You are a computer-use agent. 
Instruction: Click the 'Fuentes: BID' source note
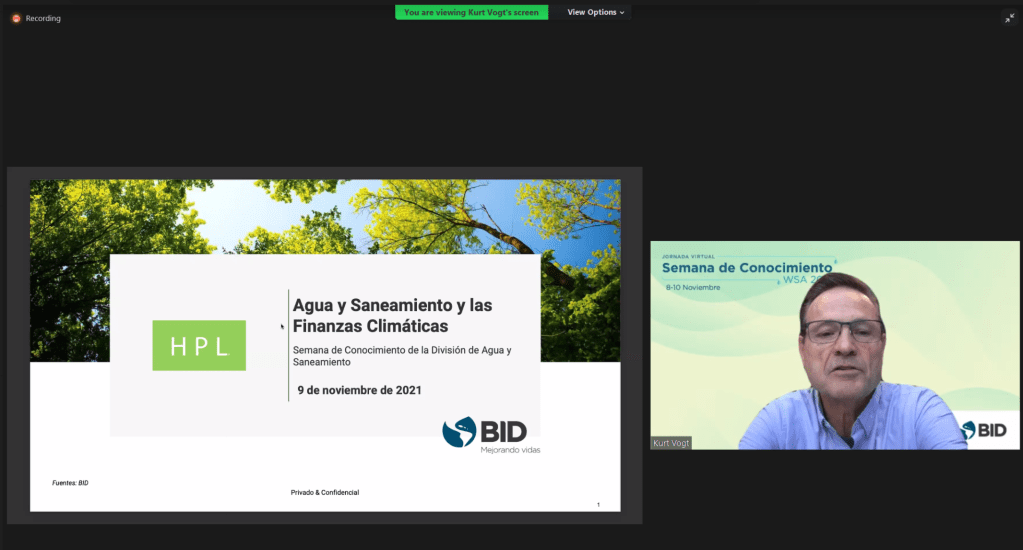(x=70, y=483)
